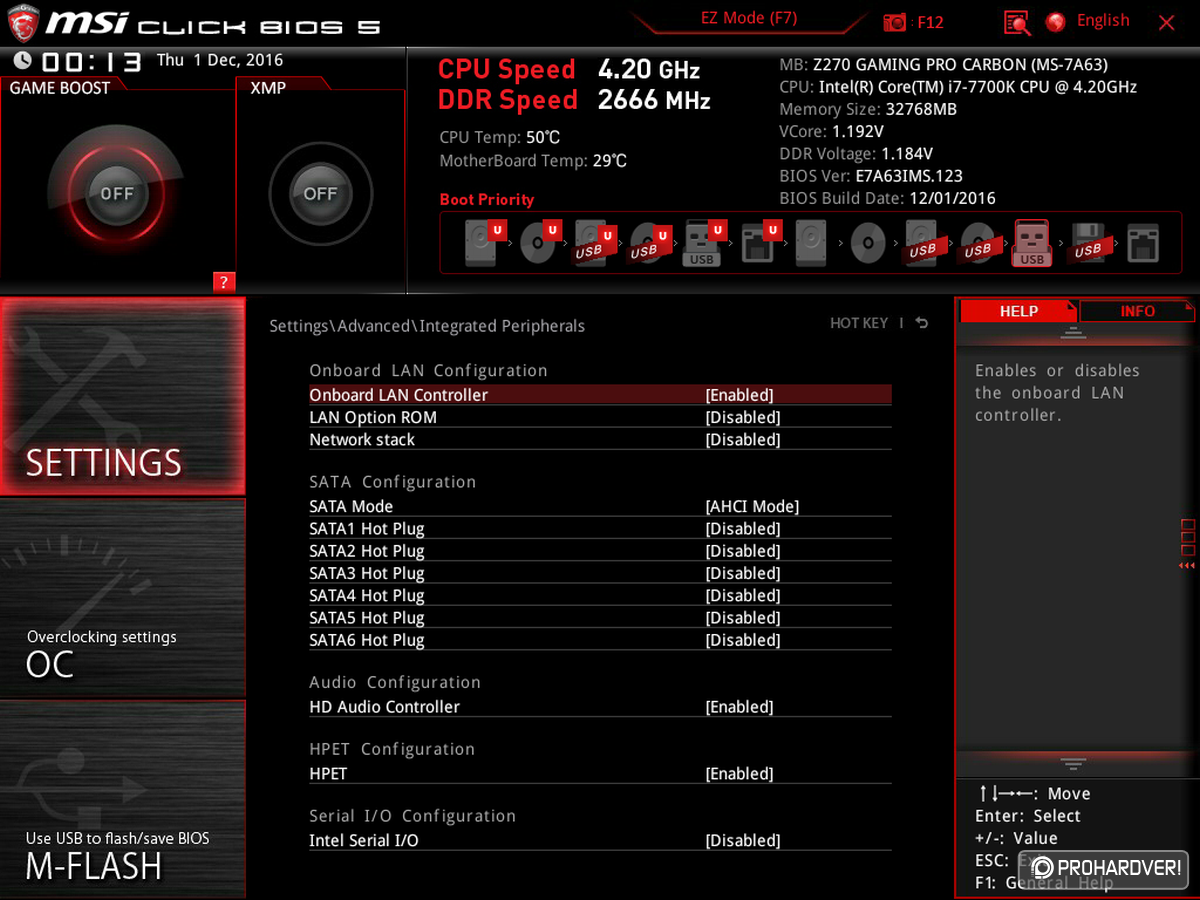Image resolution: width=1200 pixels, height=900 pixels.
Task: Open the HOT KEY list
Action: pos(859,323)
